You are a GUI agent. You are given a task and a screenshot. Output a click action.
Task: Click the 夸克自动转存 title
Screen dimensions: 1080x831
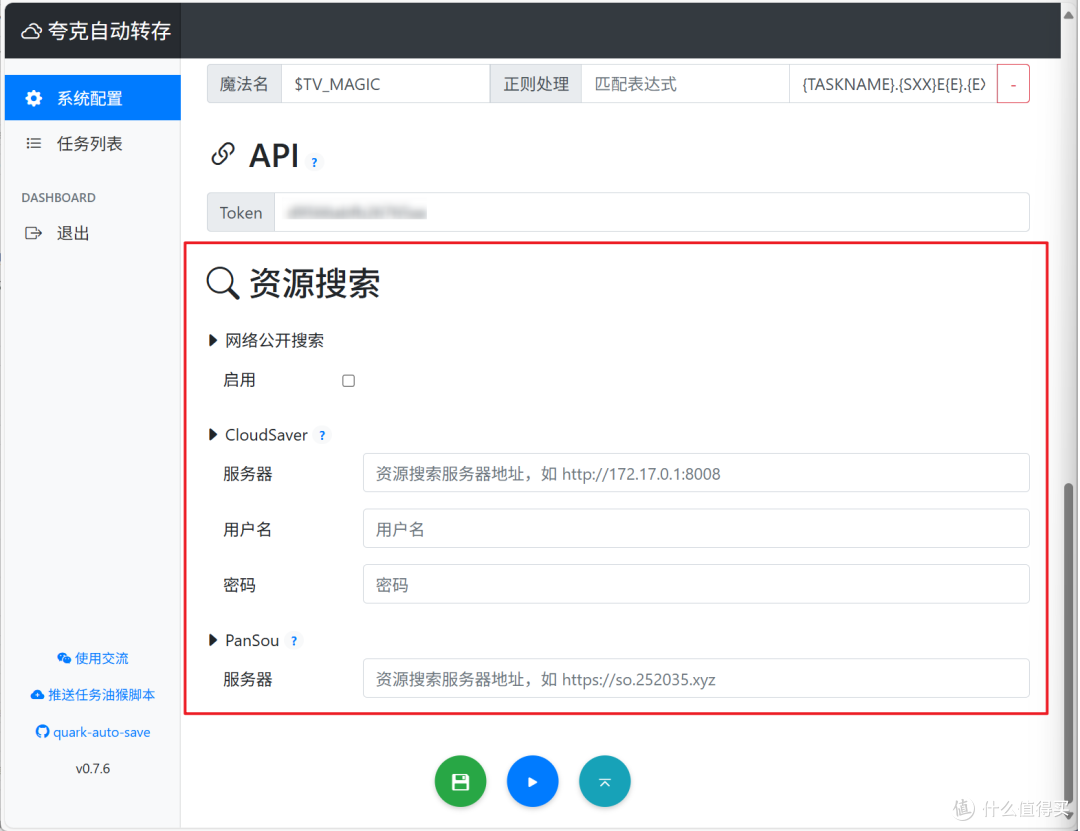click(x=109, y=31)
